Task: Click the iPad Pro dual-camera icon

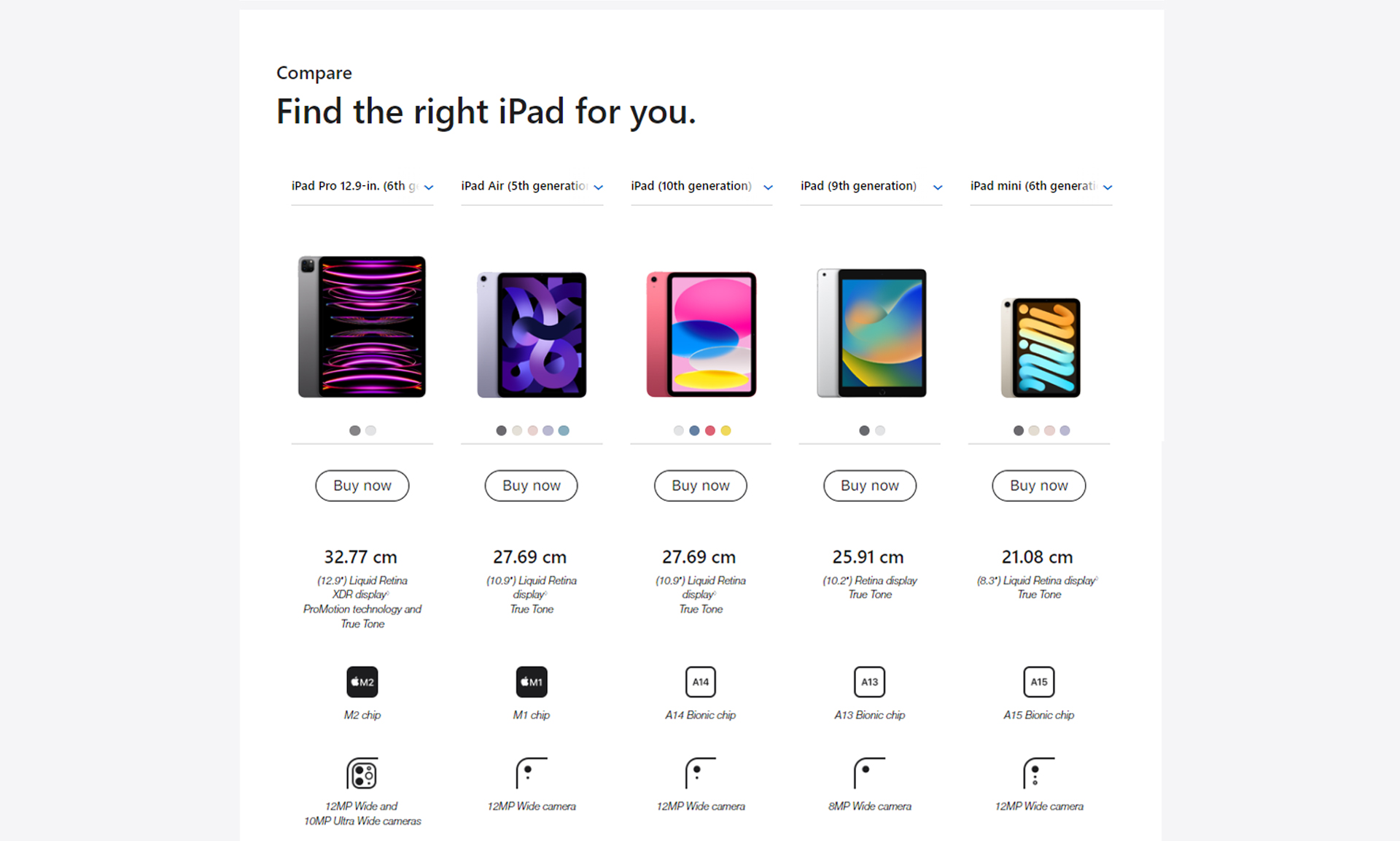Action: 362,773
